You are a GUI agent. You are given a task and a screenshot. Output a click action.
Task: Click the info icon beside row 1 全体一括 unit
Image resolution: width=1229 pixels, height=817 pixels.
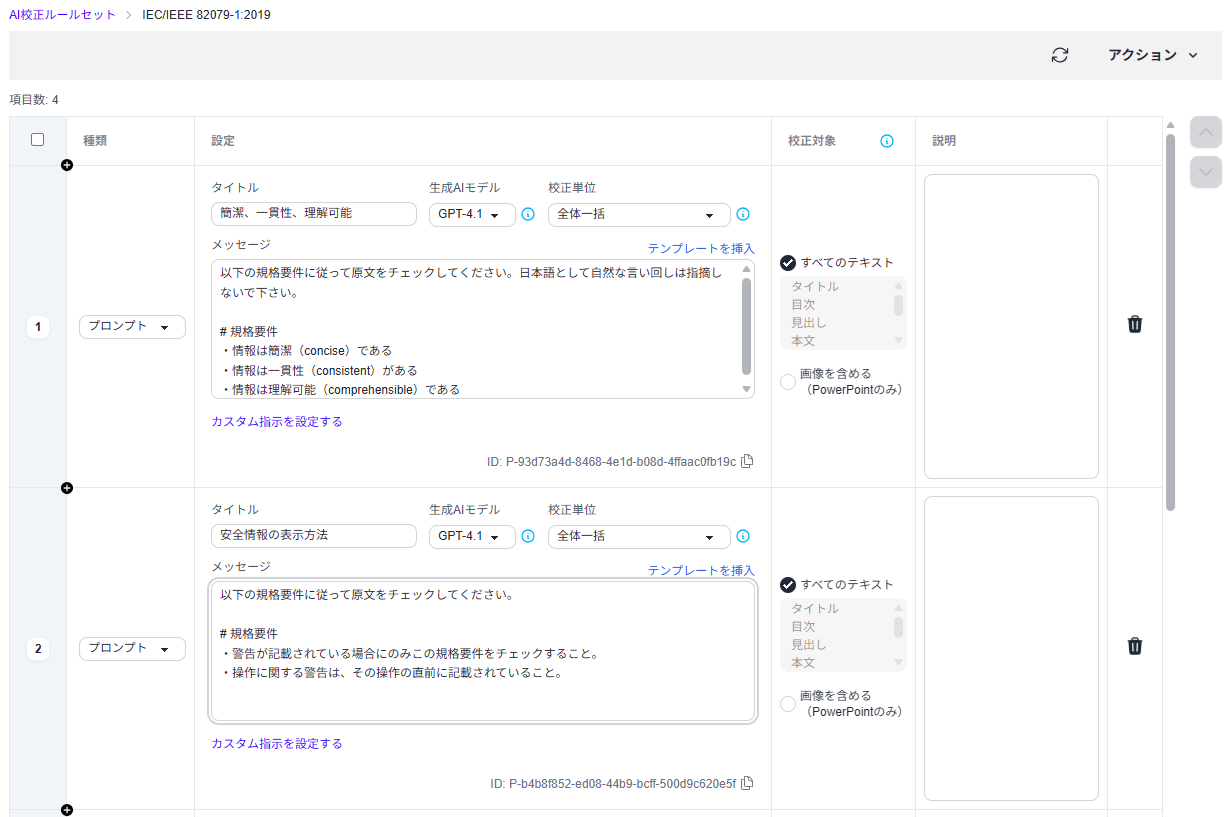tap(743, 214)
